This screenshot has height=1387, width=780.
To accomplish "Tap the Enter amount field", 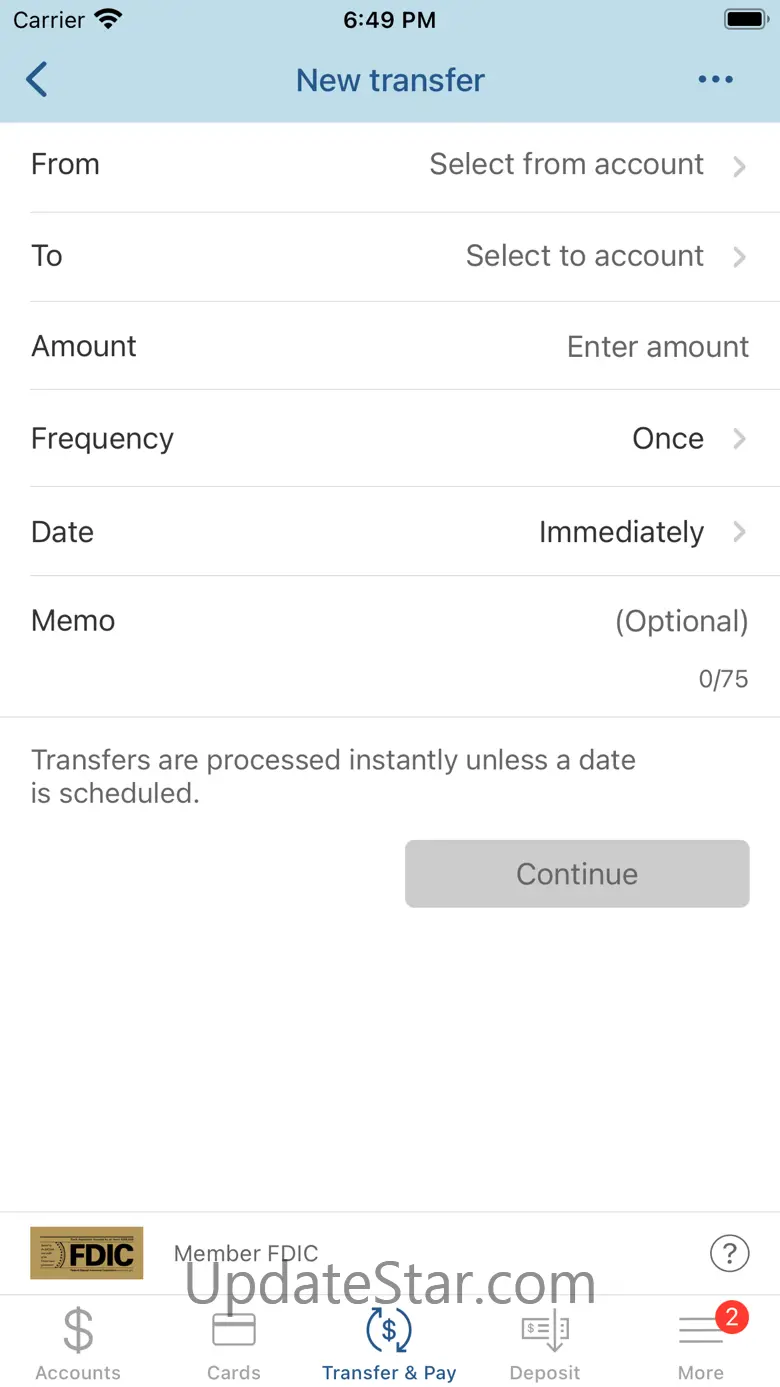I will 657,347.
